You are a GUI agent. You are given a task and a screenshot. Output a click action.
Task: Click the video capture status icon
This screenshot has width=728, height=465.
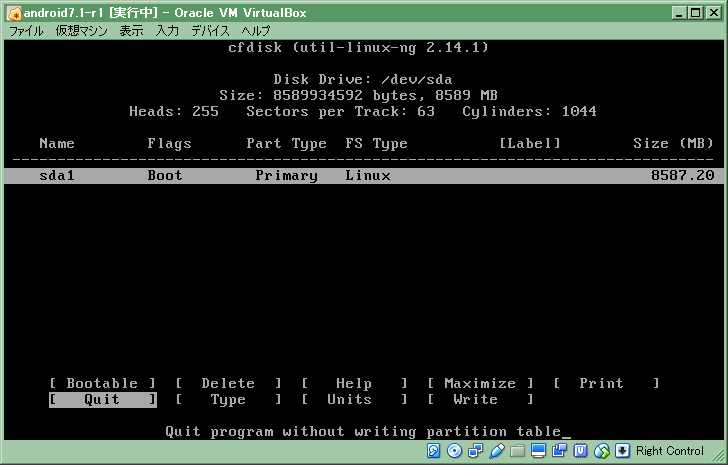(559, 451)
